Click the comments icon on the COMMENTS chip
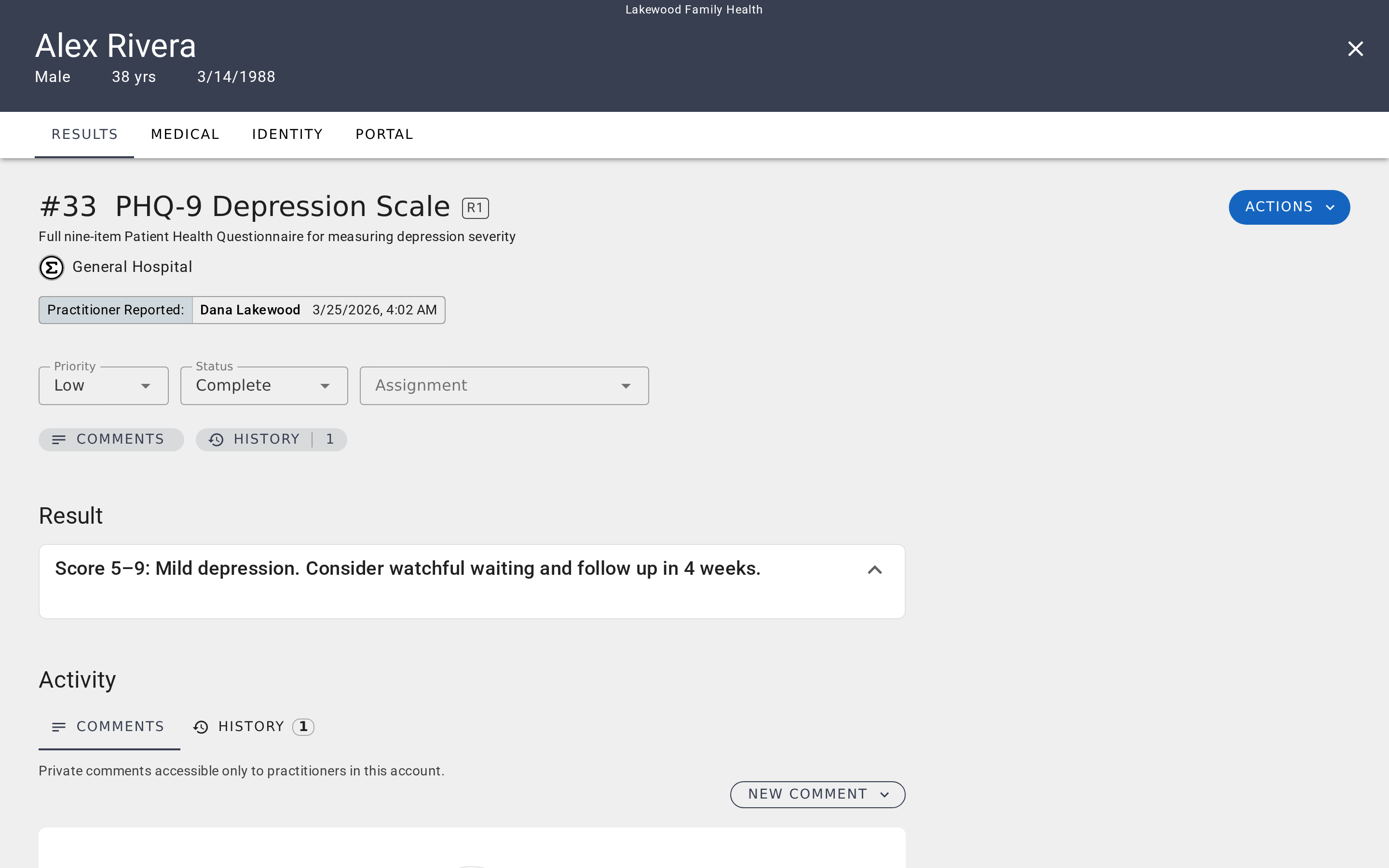 [60, 439]
